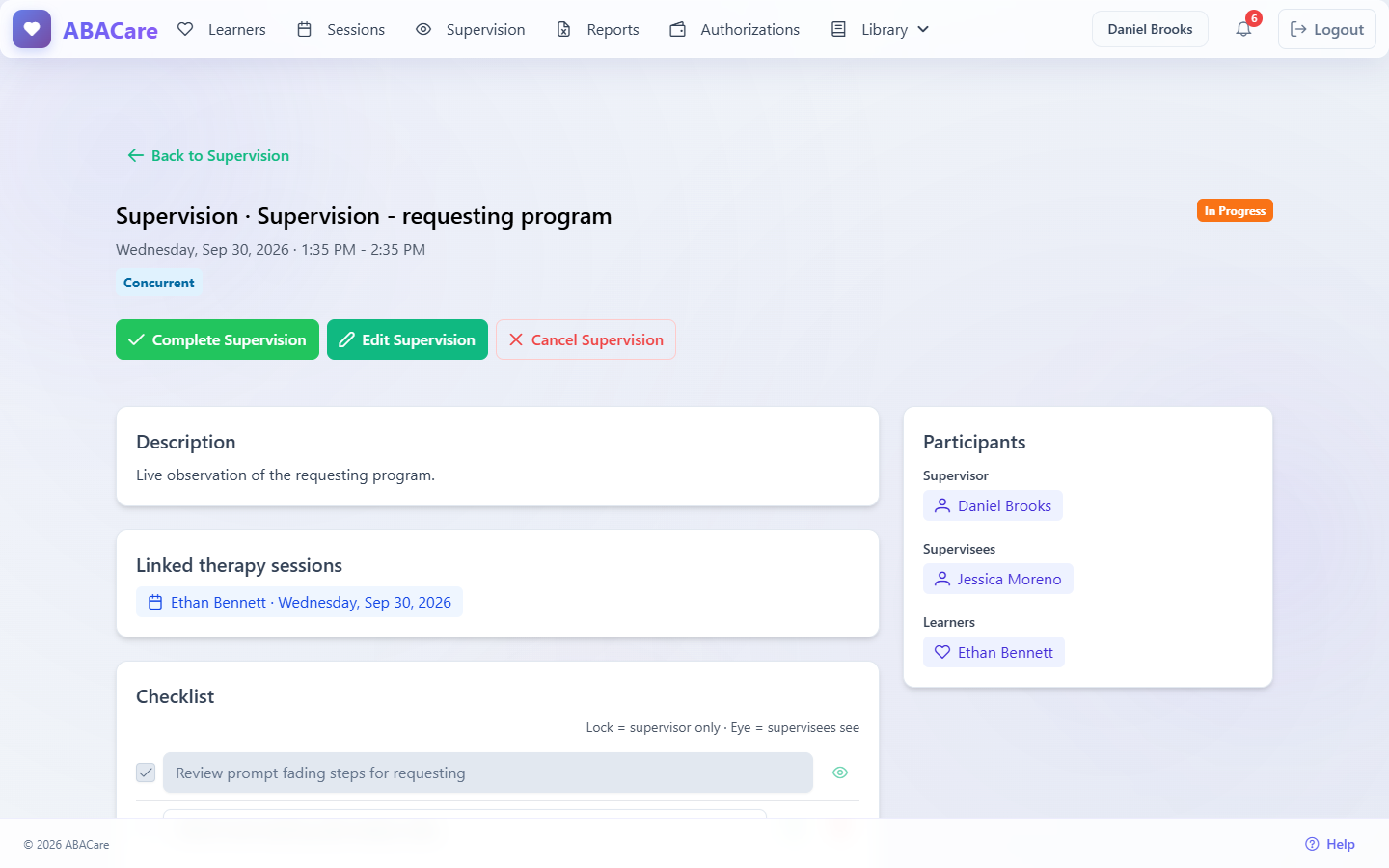Click the 'Live observation of the requesting program.' text
The image size is (1389, 868).
286,475
